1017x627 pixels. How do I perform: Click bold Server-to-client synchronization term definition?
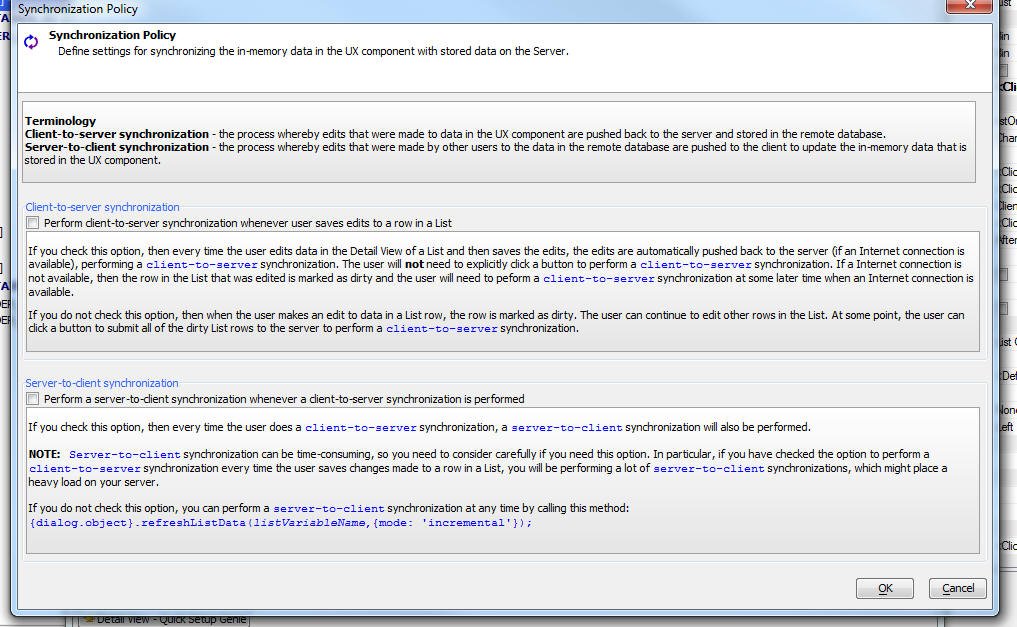tap(117, 147)
